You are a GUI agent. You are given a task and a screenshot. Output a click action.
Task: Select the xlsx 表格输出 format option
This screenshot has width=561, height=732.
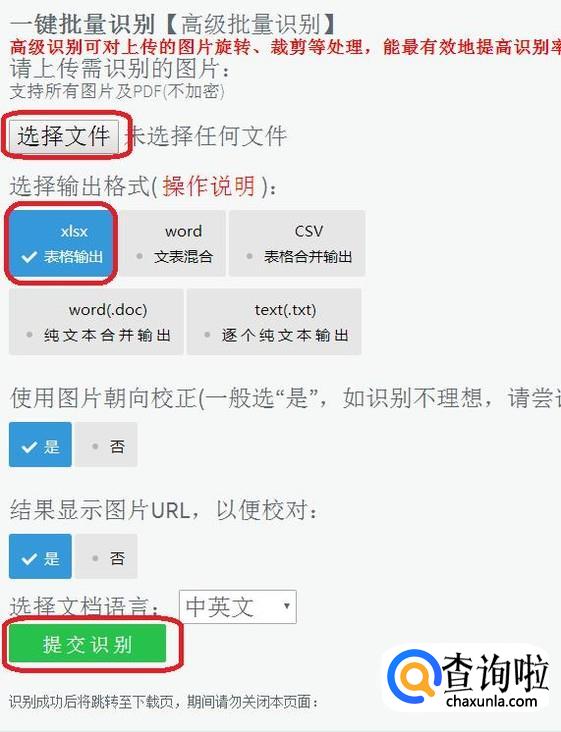click(x=61, y=243)
